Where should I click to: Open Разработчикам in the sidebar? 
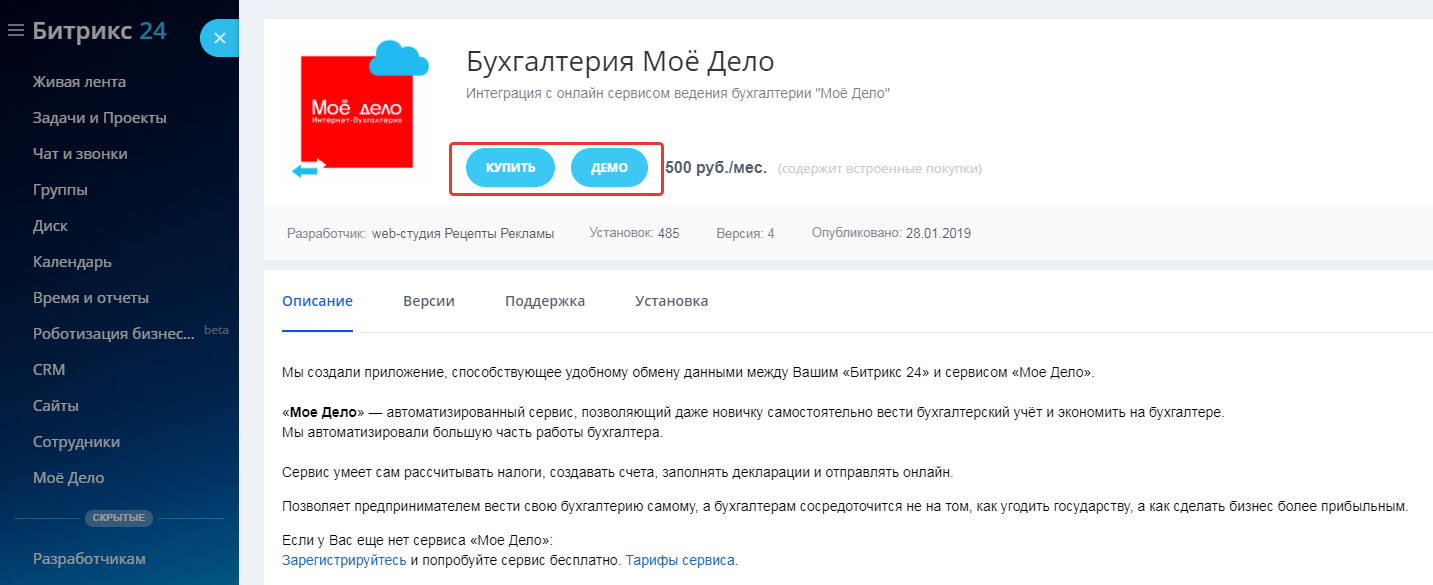[x=89, y=559]
